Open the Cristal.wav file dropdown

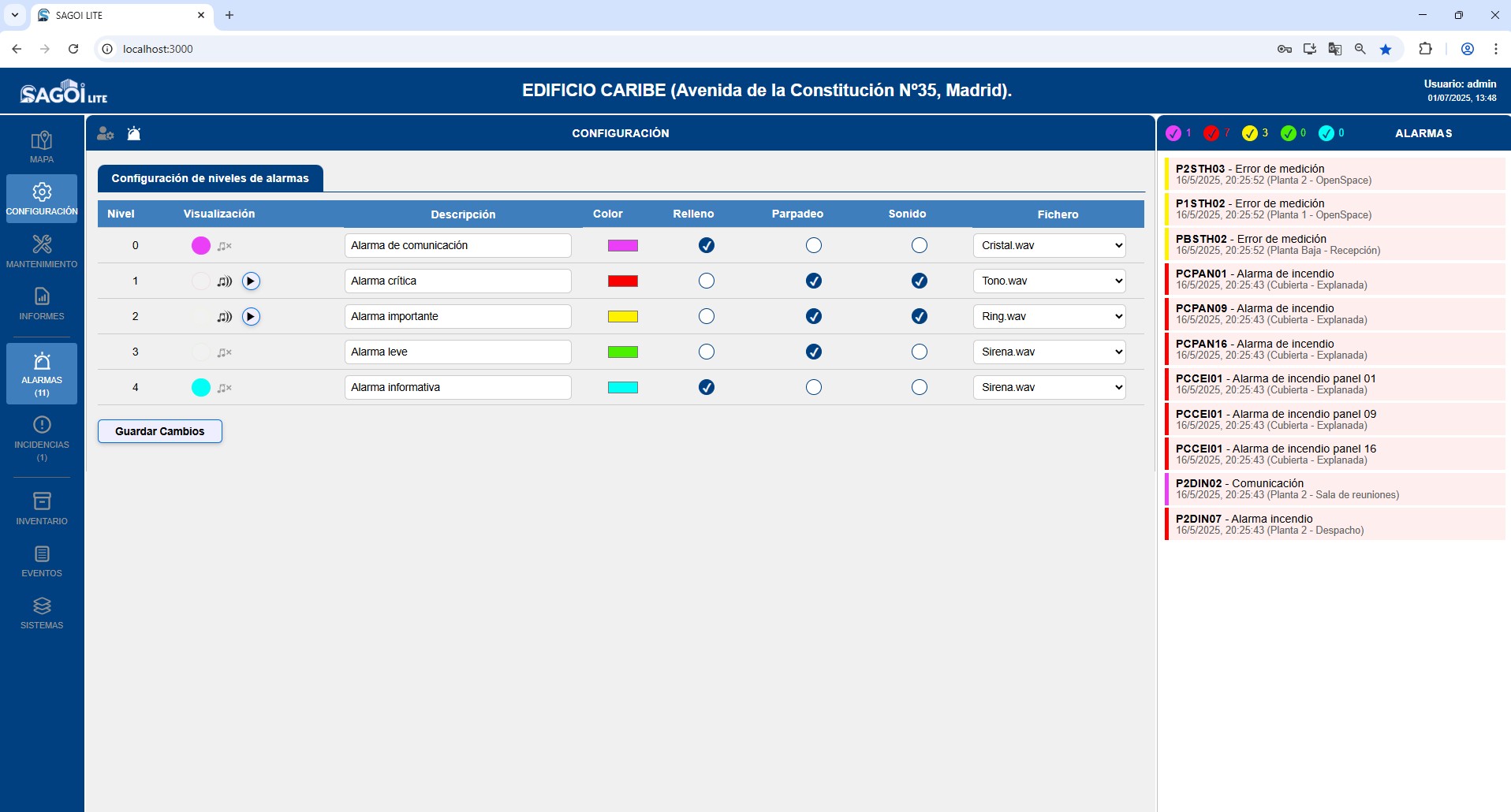point(1049,246)
